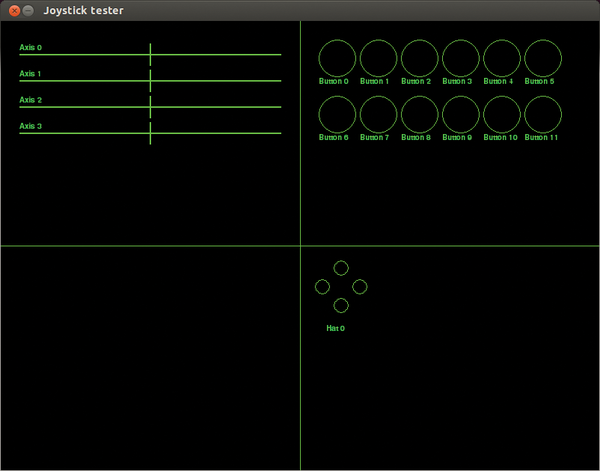The width and height of the screenshot is (600, 471).
Task: Click the 'Button 0' text label
Action: 334,81
